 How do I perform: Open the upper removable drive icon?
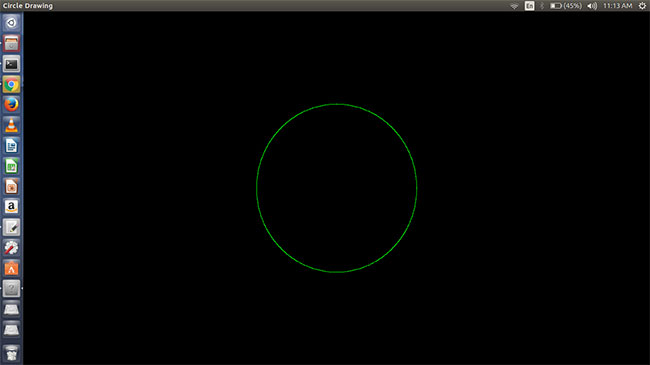[x=11, y=309]
